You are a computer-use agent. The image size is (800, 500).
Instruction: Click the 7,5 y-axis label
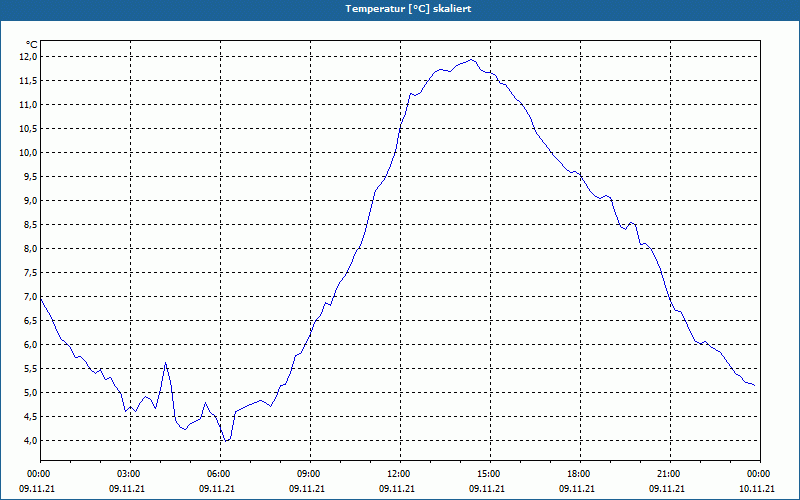31,272
